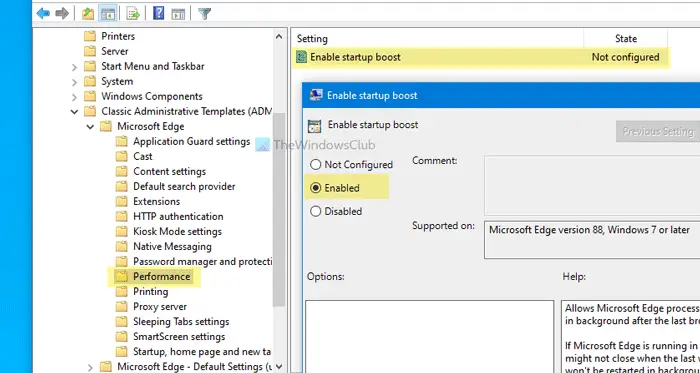Select the Not Configured radio button

pyautogui.click(x=316, y=165)
